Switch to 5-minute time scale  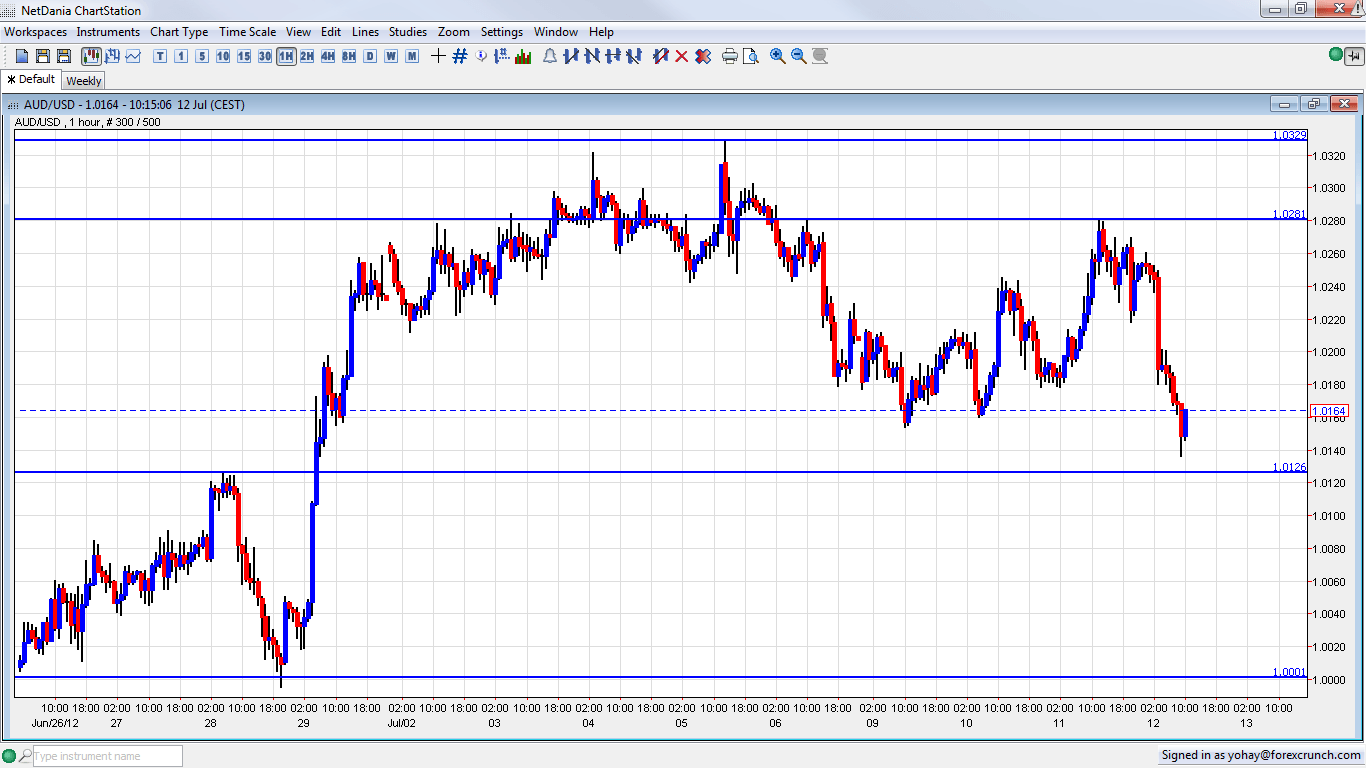point(202,56)
